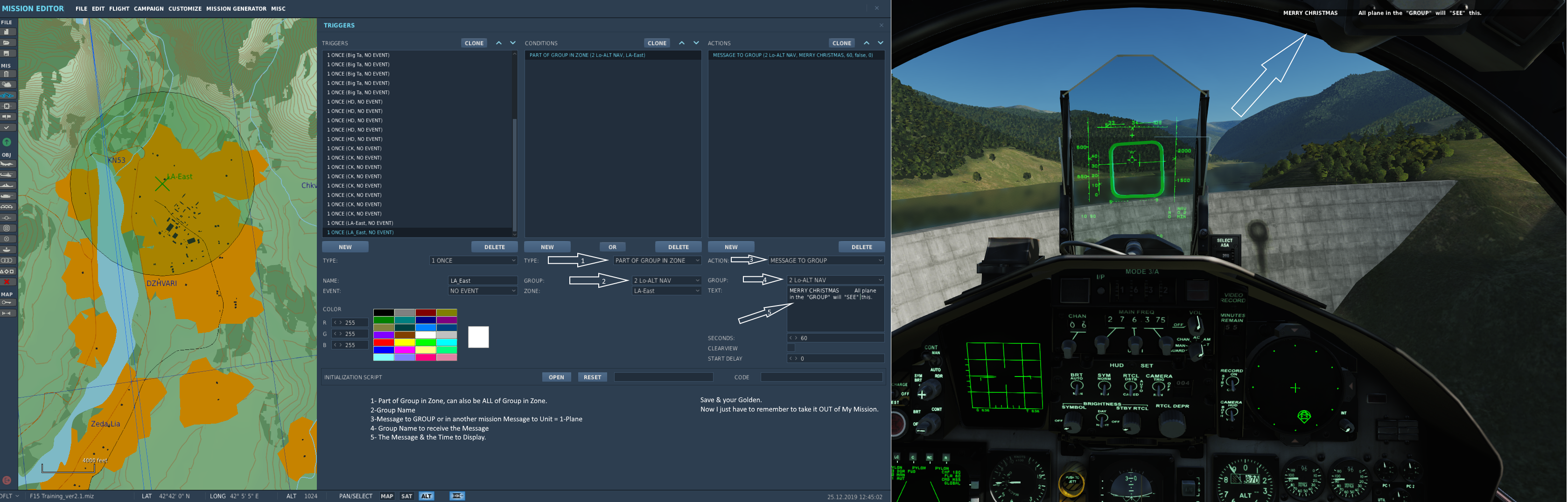Open condition TYPE dropdown PART OF GROUP IN ZONE

657,260
